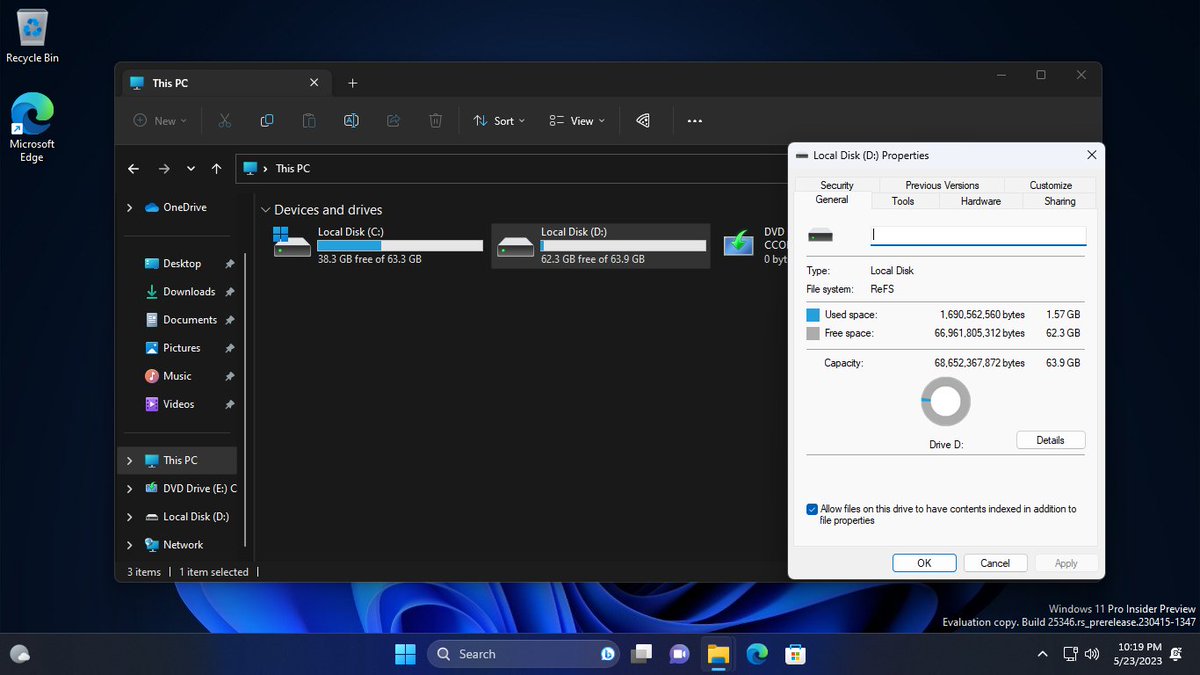This screenshot has width=1200, height=675.
Task: Switch to the Tools tab
Action: coord(903,201)
